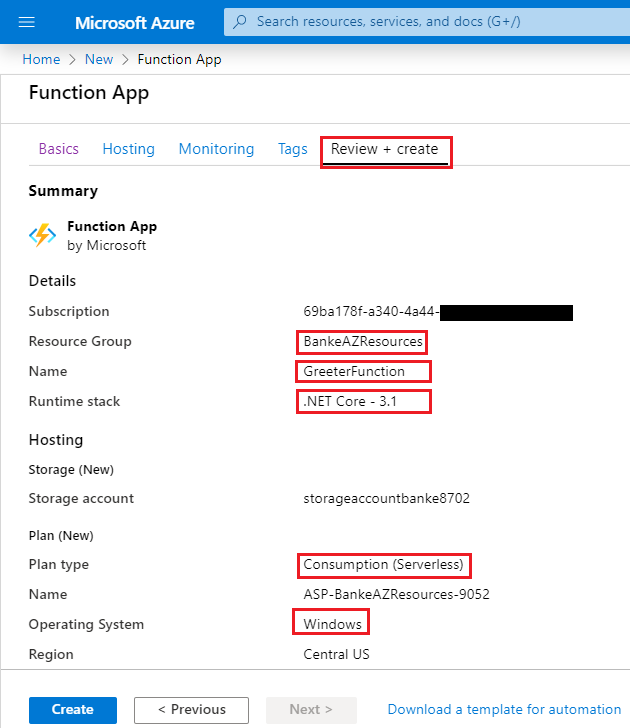
Task: Click the Details section heading
Action: (52, 281)
